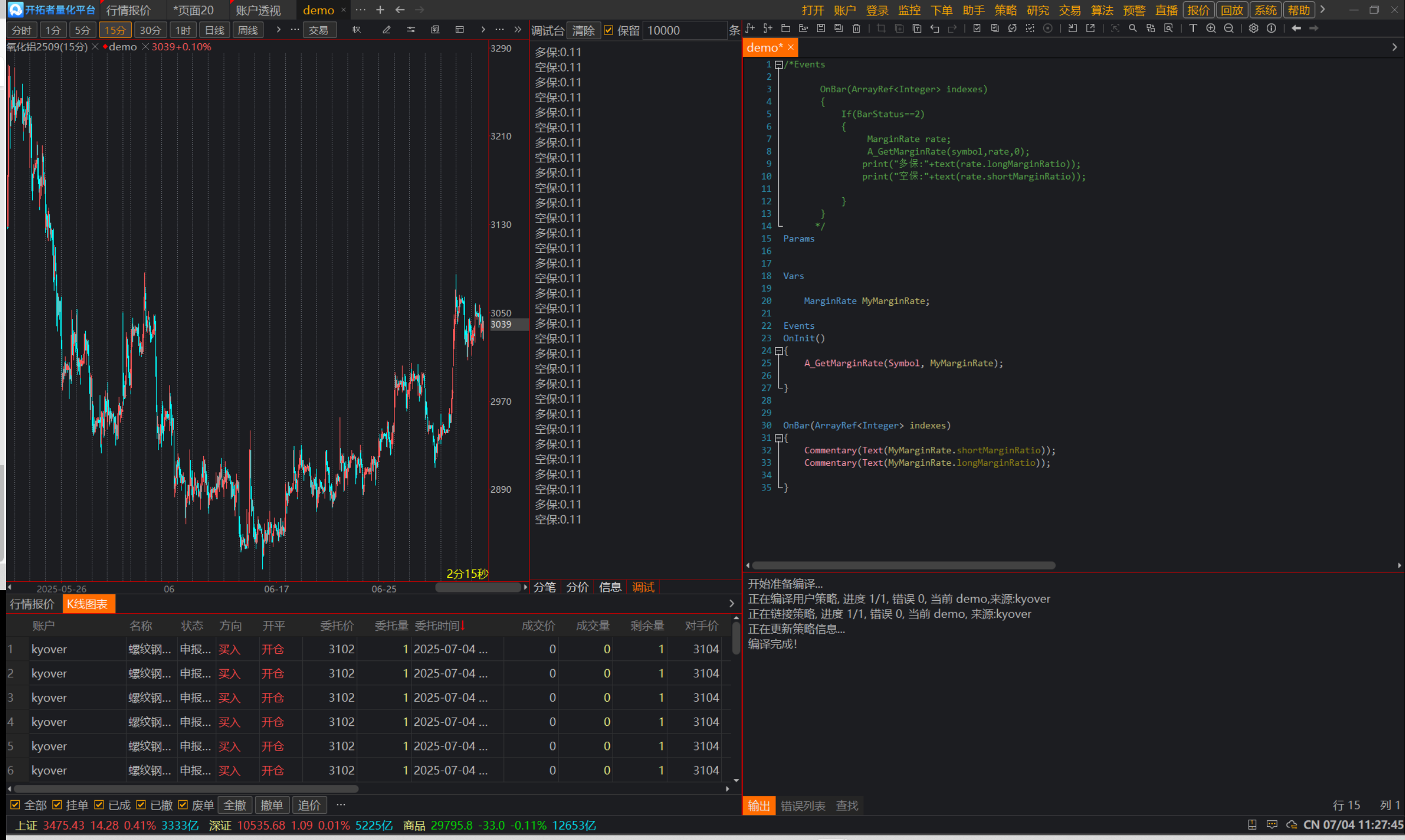Click the font T icon
The height and width of the screenshot is (840, 1405).
(1193, 28)
